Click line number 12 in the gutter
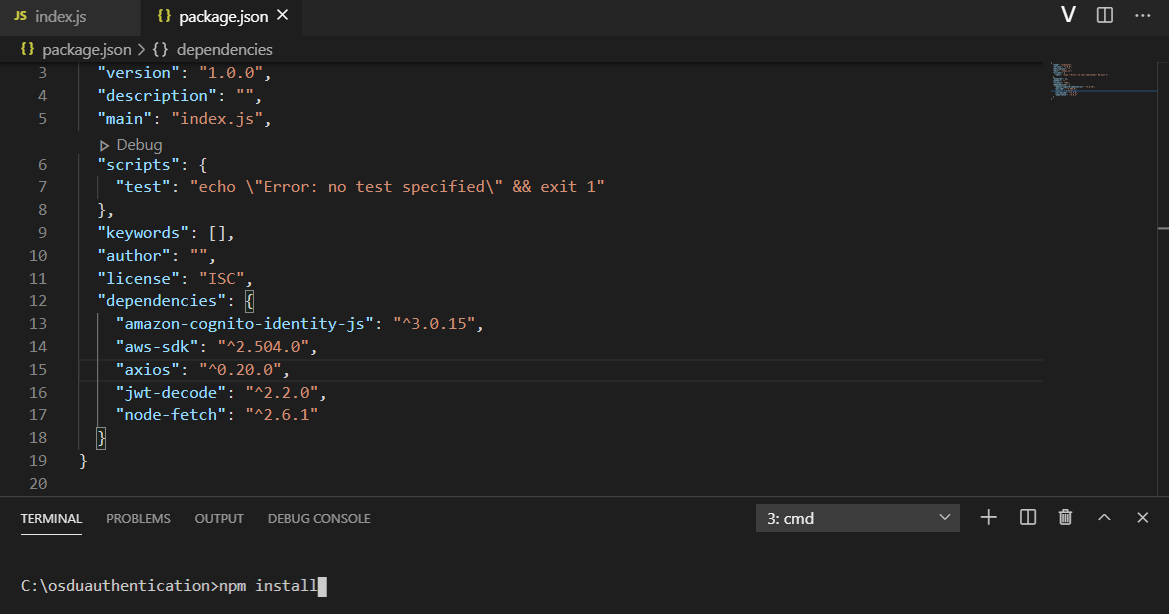The height and width of the screenshot is (614, 1169). click(38, 300)
